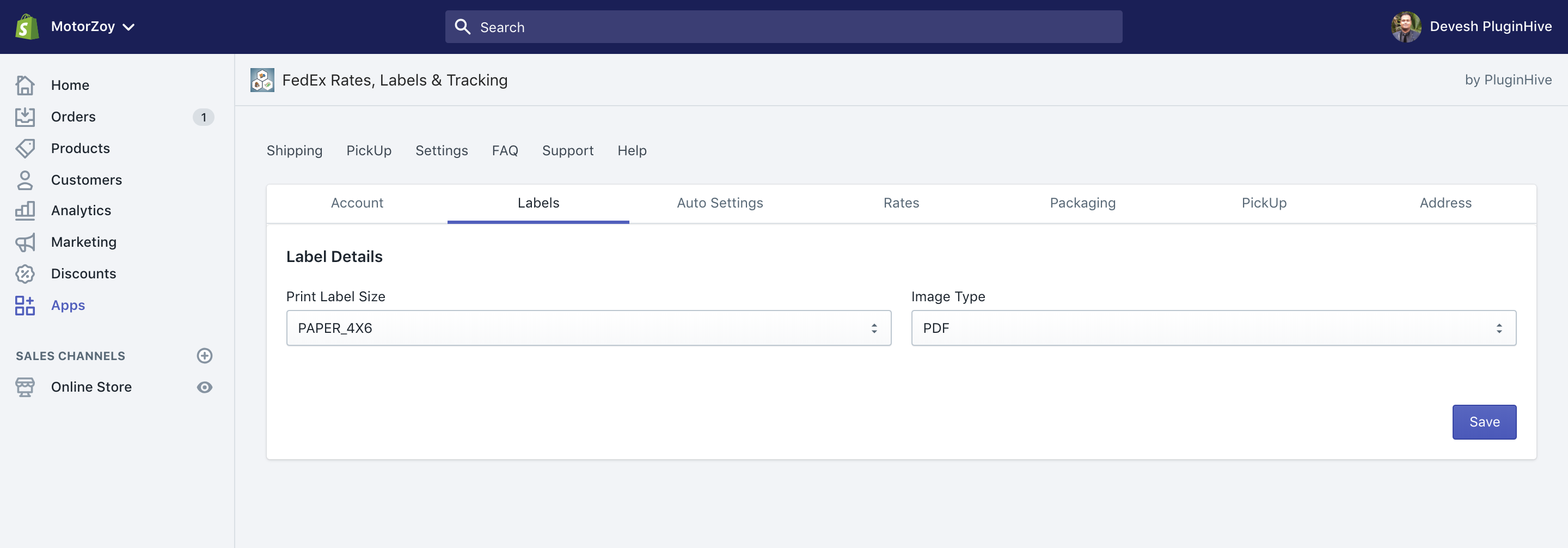Click the Discounts percent badge icon

tap(25, 274)
